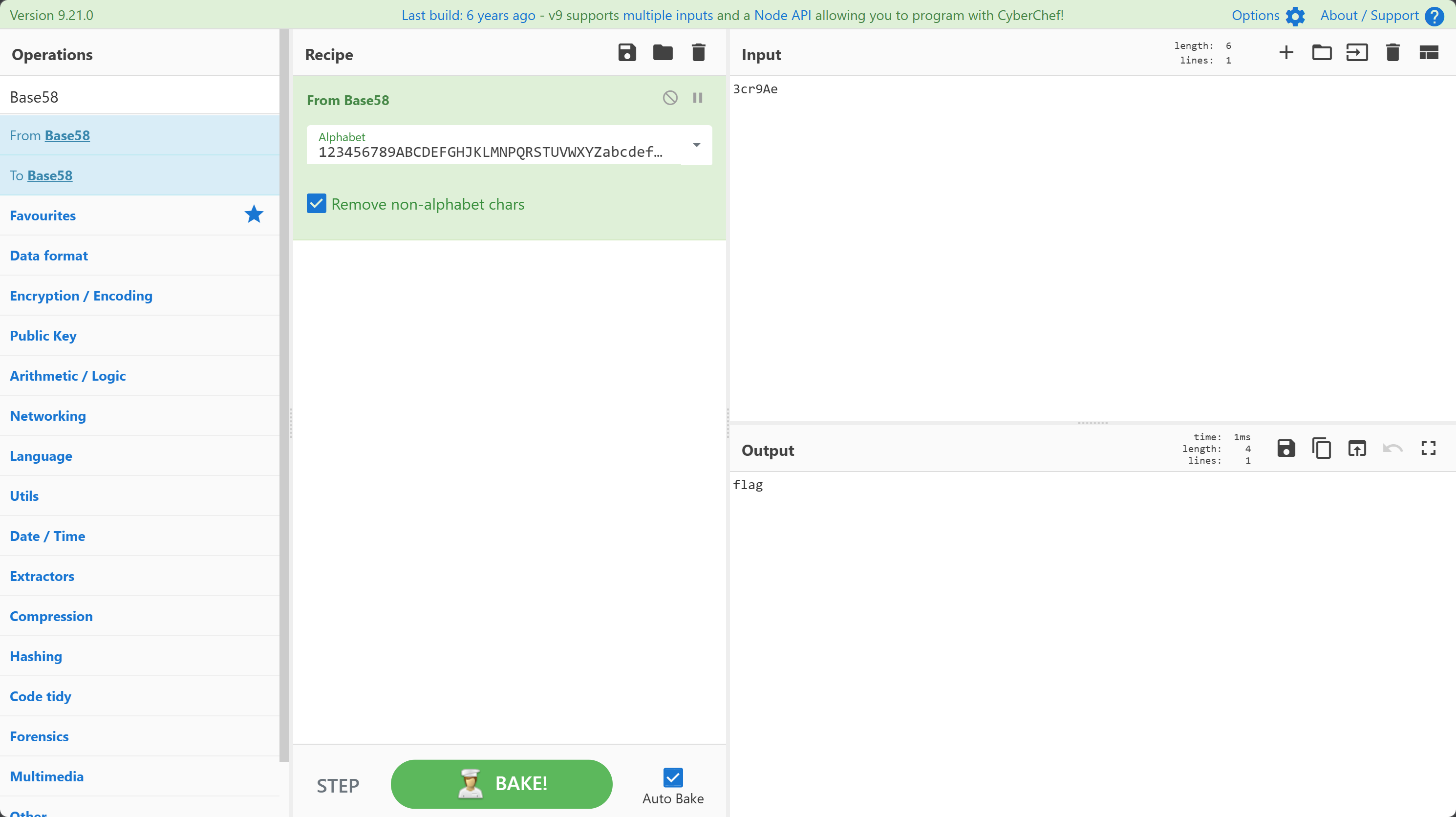Load a saved recipe from the folder icon

[662, 52]
